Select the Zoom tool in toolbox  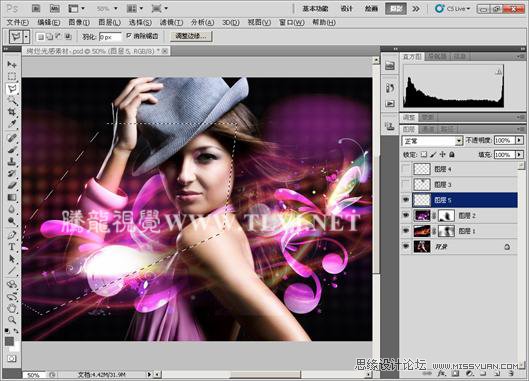pyautogui.click(x=12, y=320)
